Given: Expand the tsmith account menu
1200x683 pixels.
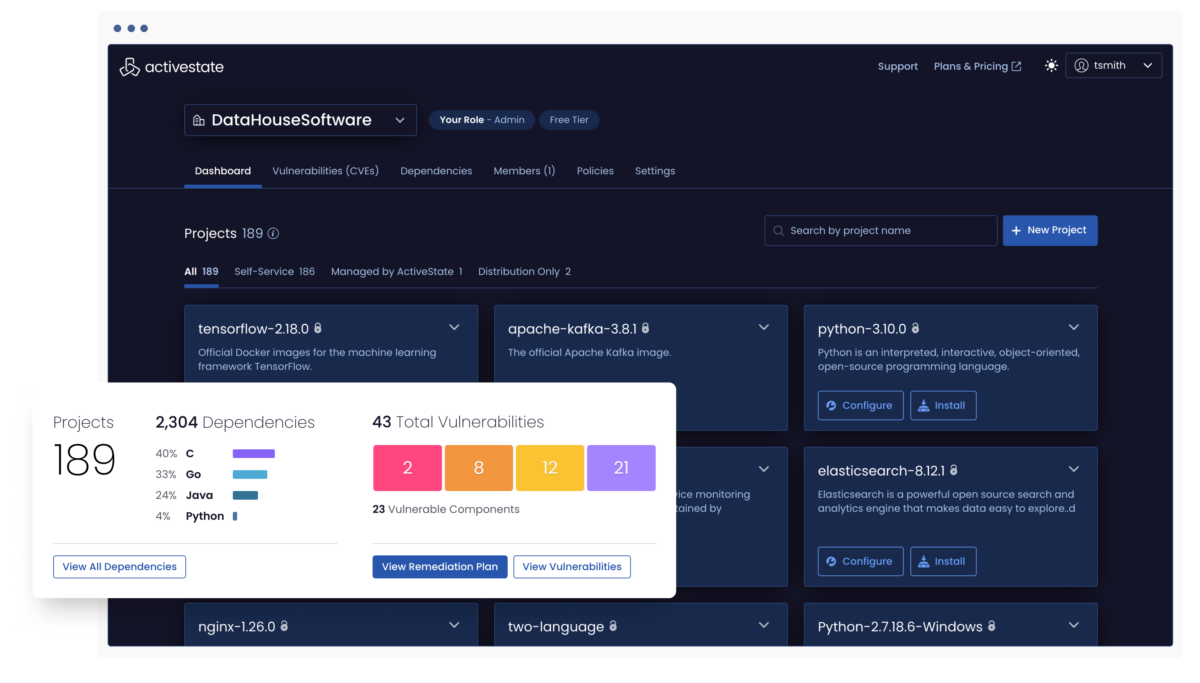Looking at the screenshot, I should pos(1147,64).
